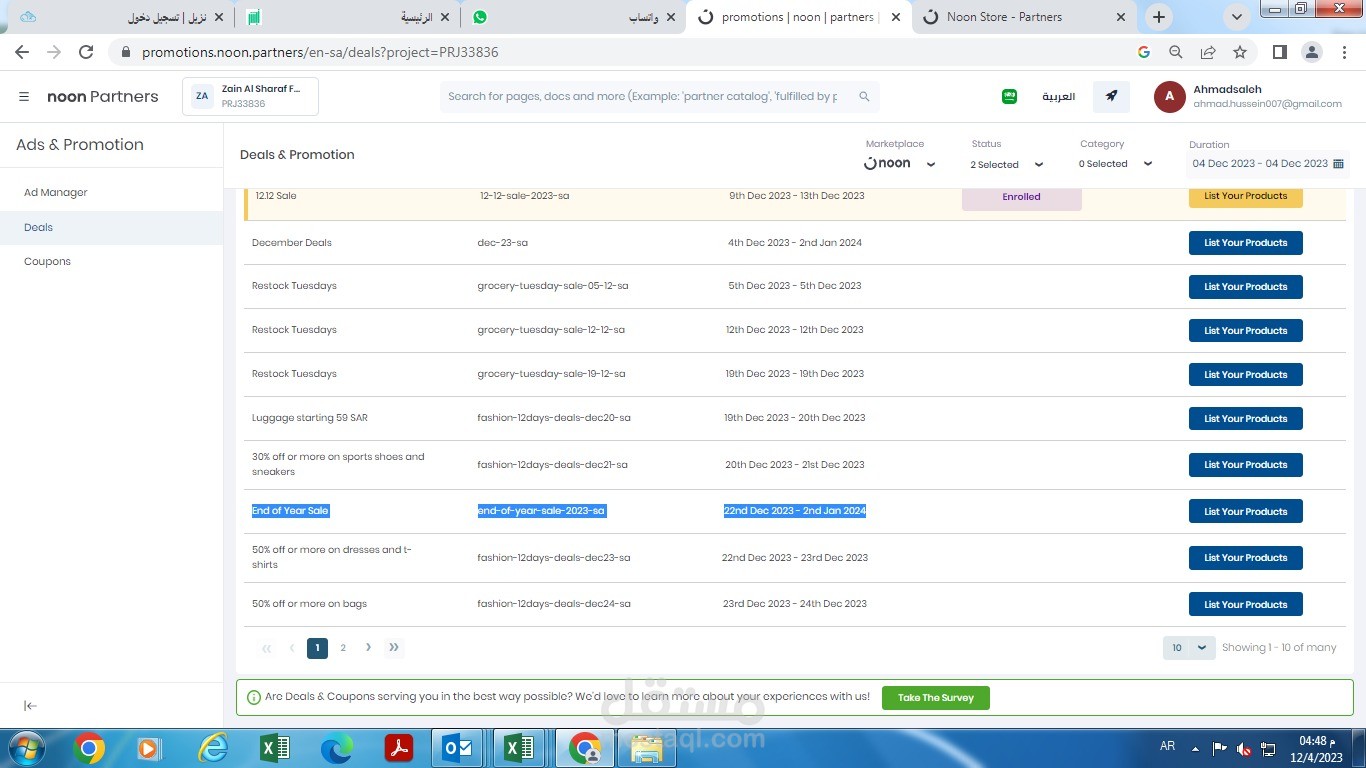1366x768 pixels.
Task: Open the hamburger menu beside noon Partners
Action: coord(24,97)
